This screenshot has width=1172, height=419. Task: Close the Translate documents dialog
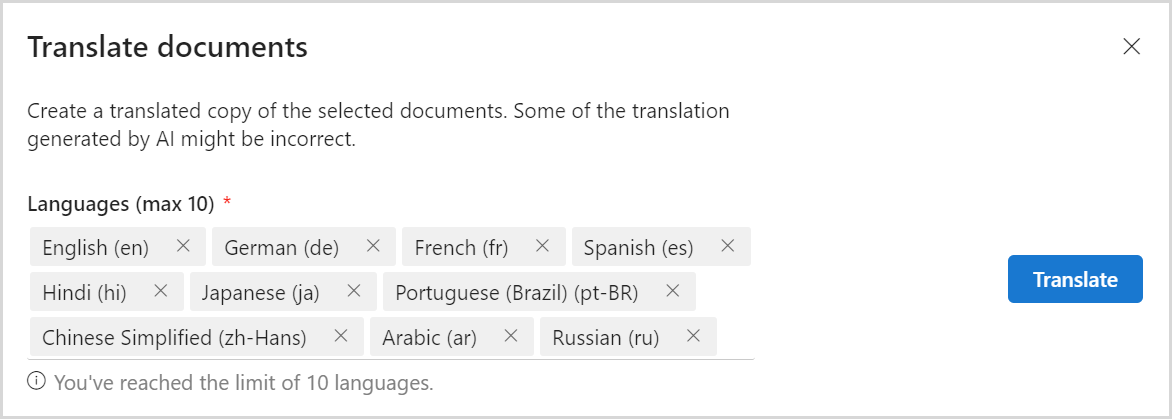(1132, 47)
